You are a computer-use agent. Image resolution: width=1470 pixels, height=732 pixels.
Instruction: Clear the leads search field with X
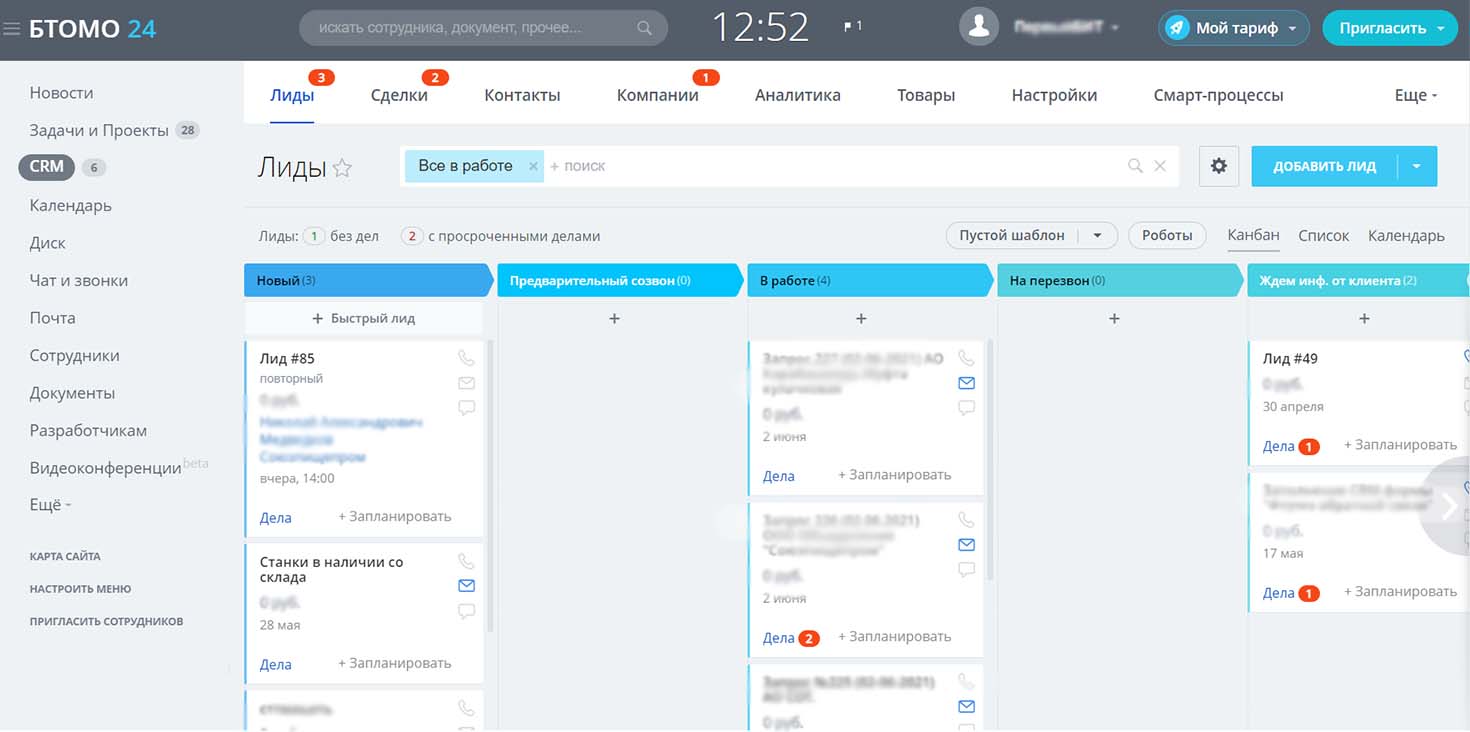[x=1160, y=166]
